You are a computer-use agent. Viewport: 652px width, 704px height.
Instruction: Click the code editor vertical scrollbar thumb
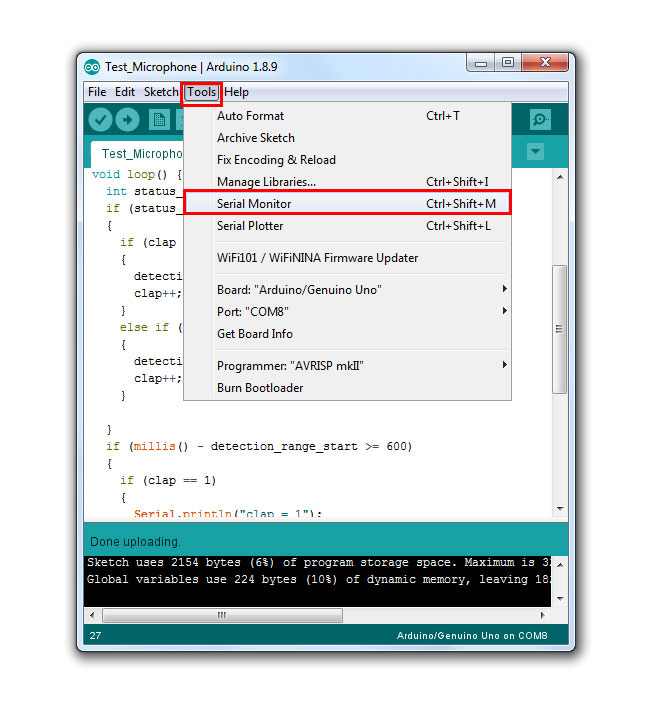tap(559, 329)
